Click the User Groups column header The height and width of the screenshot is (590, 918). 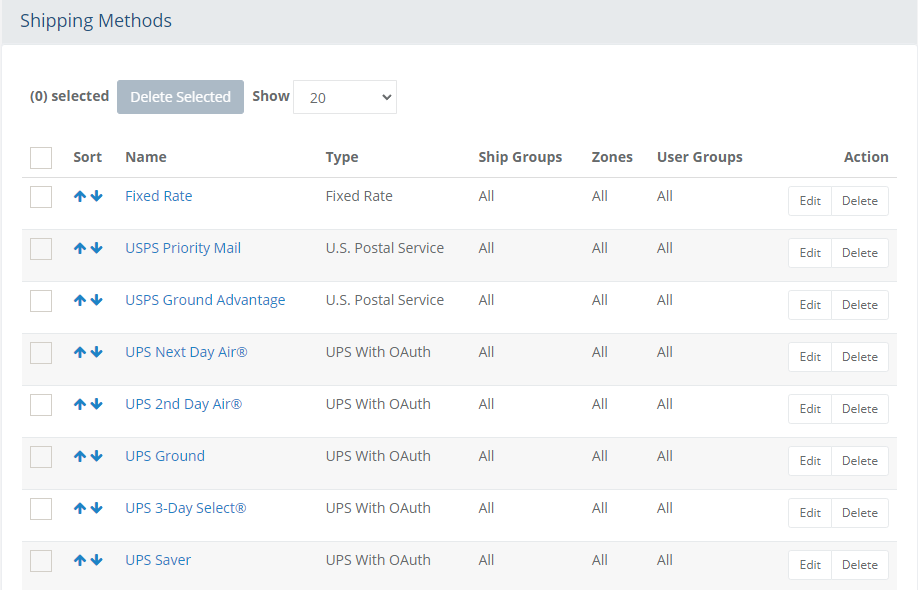(700, 157)
